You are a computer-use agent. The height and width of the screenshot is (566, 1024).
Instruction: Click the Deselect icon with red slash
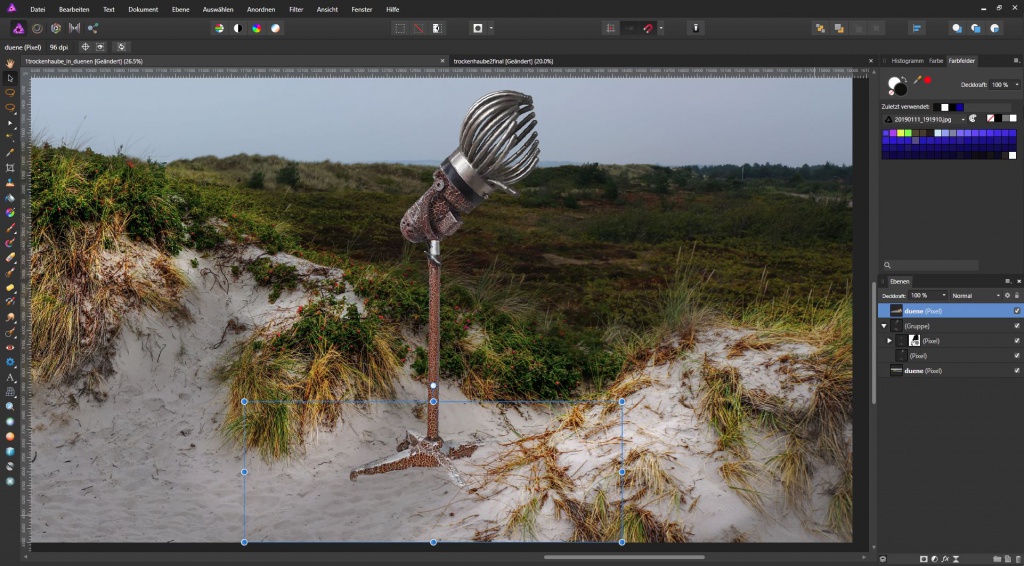click(418, 28)
